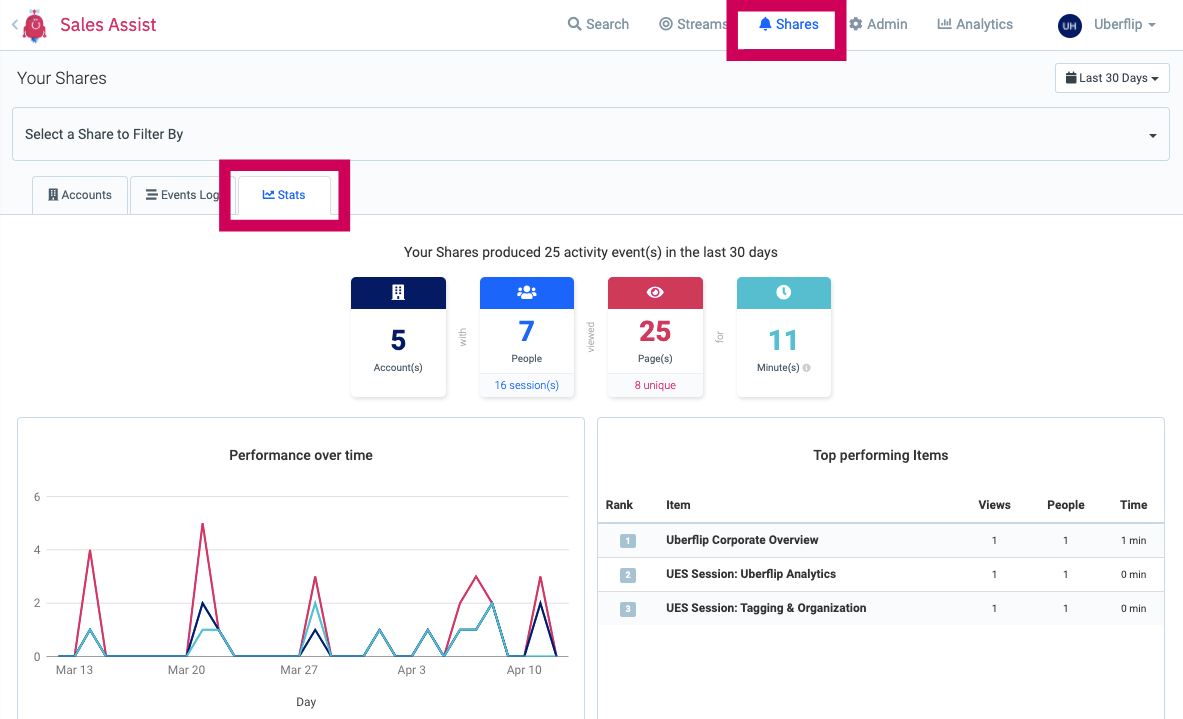Expand the Select a Share to Filter By dropdown
The width and height of the screenshot is (1183, 719).
click(591, 134)
